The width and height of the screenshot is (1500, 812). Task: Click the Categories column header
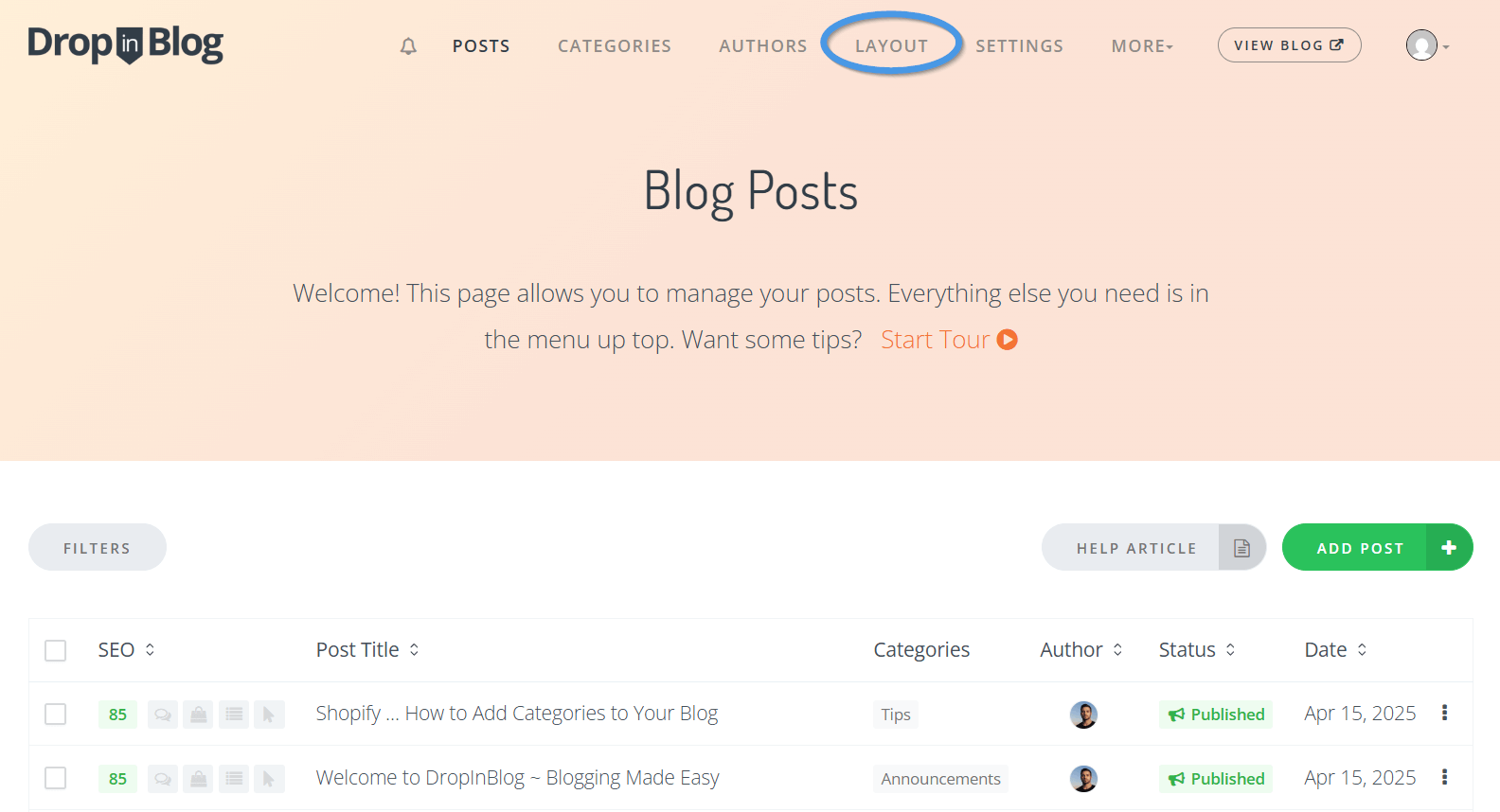click(921, 650)
